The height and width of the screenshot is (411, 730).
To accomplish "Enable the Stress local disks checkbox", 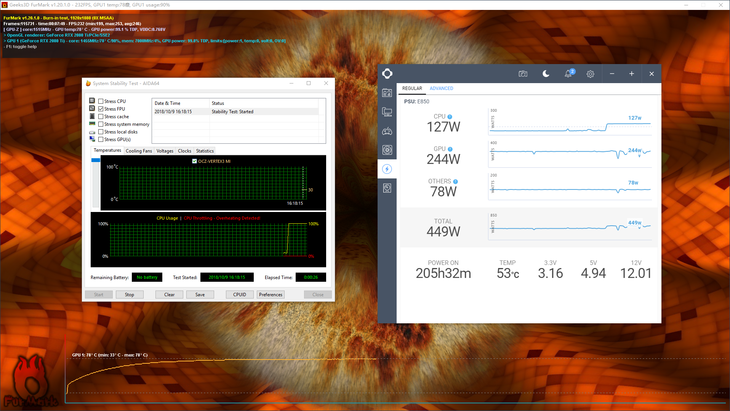I will tap(101, 132).
